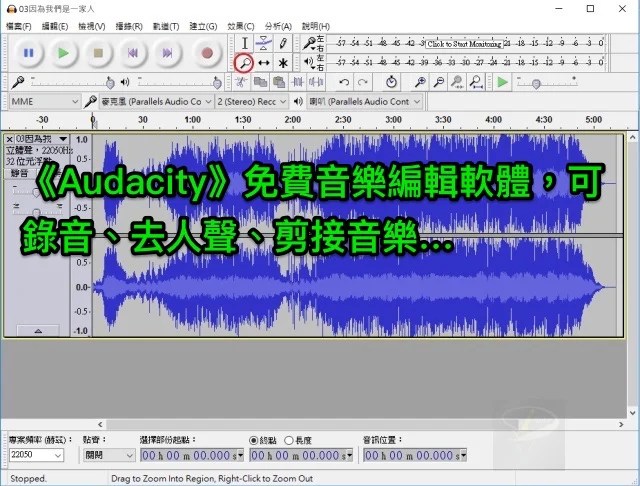Image resolution: width=640 pixels, height=486 pixels.
Task: Open the 軌道(T) menu
Action: tap(166, 27)
